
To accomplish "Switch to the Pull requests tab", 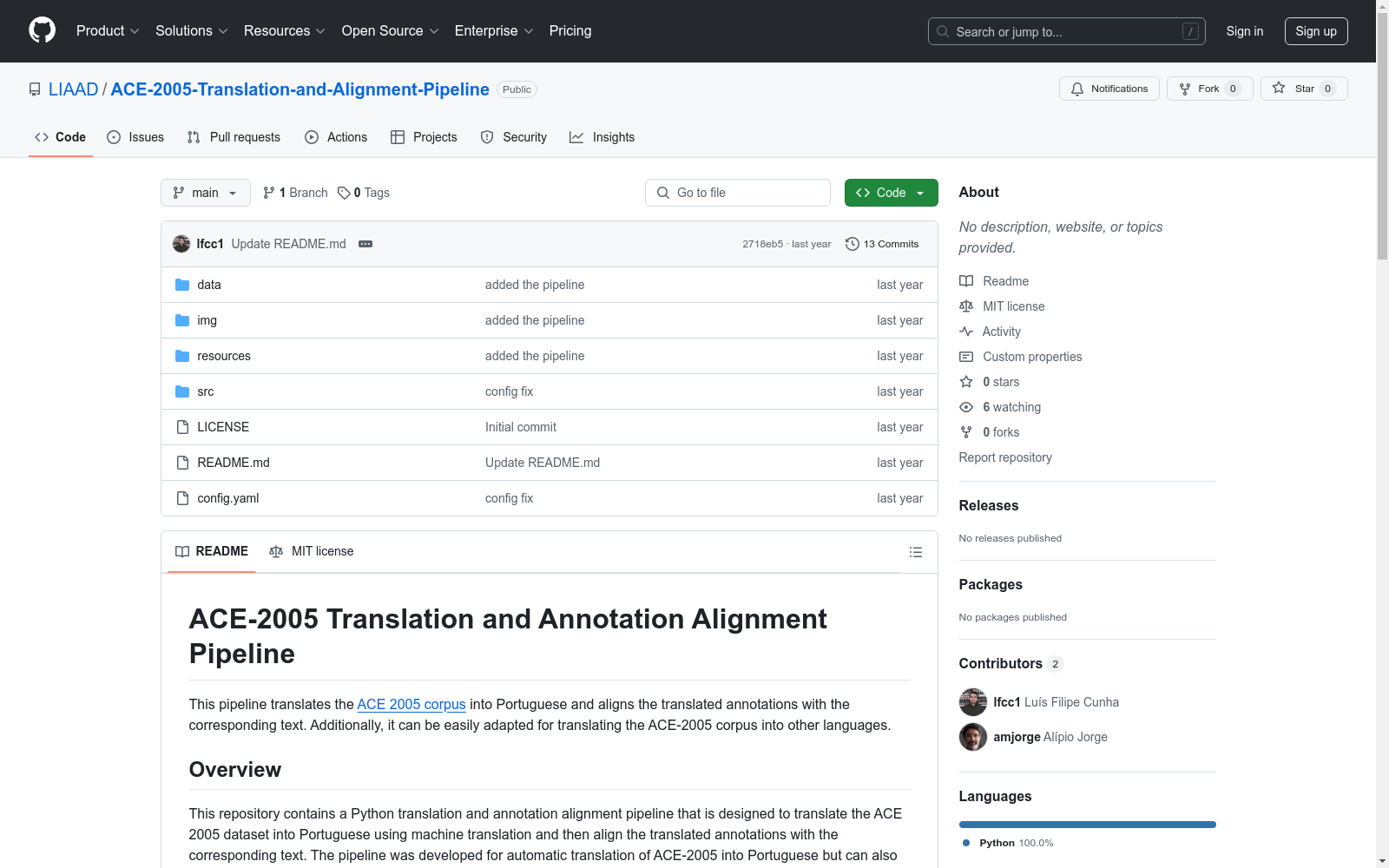I will (234, 137).
